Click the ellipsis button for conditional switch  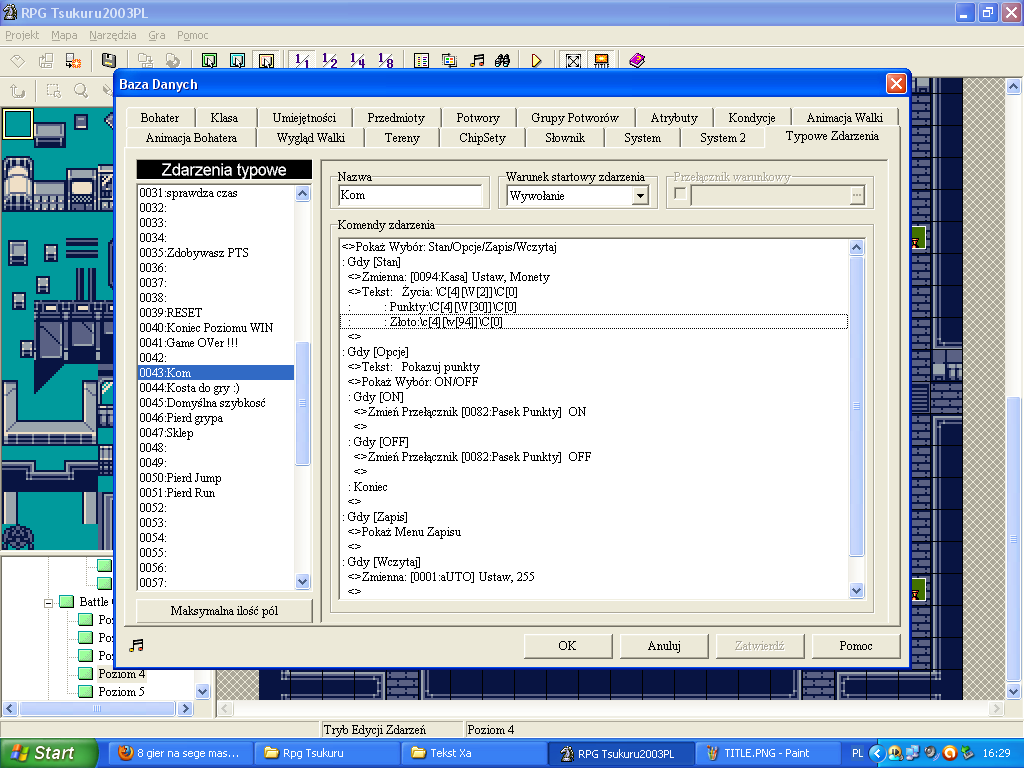[857, 195]
